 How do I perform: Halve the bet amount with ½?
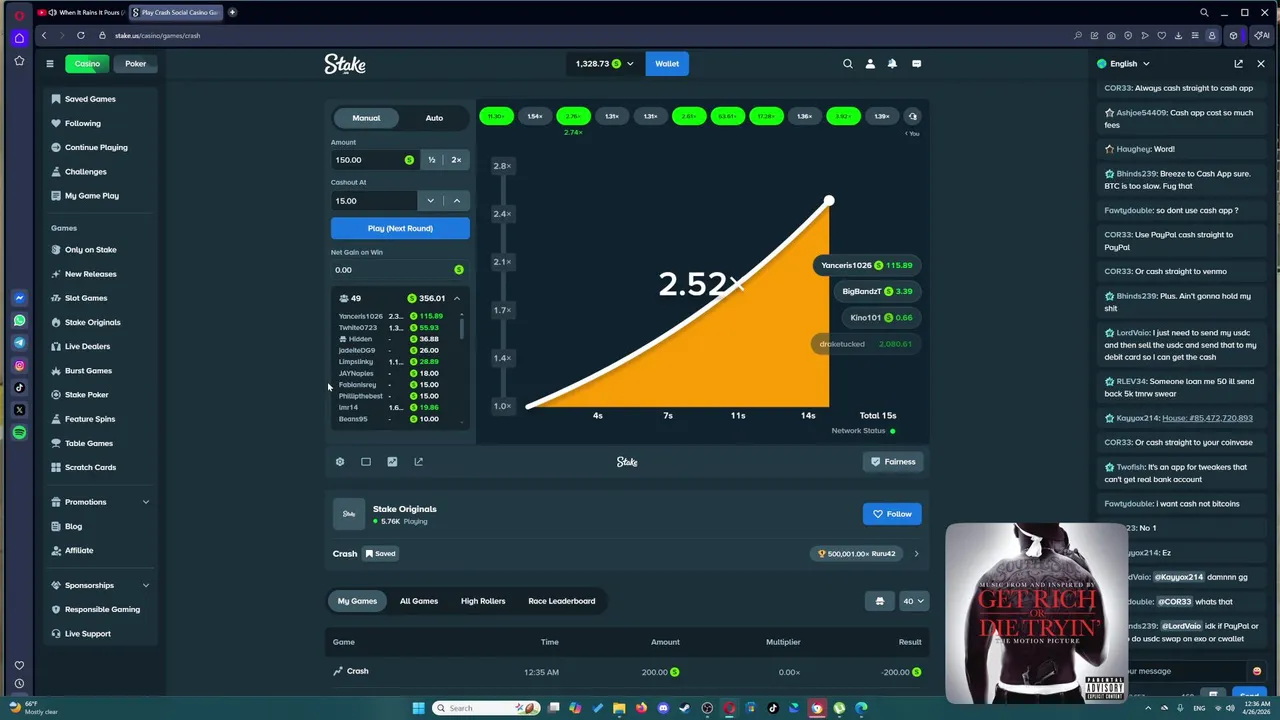coord(432,160)
